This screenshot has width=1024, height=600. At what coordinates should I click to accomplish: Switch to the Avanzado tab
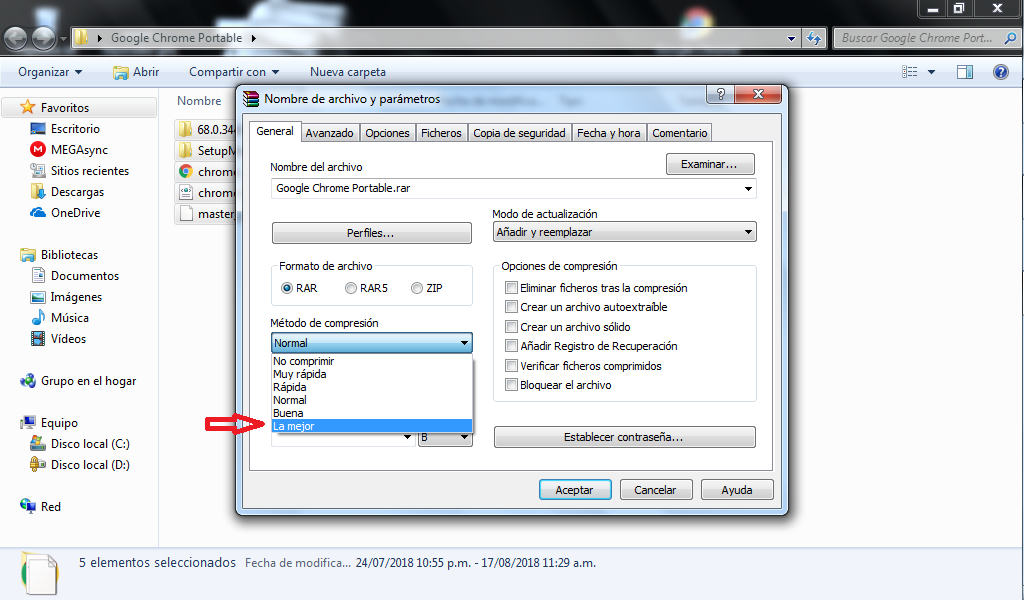click(329, 133)
